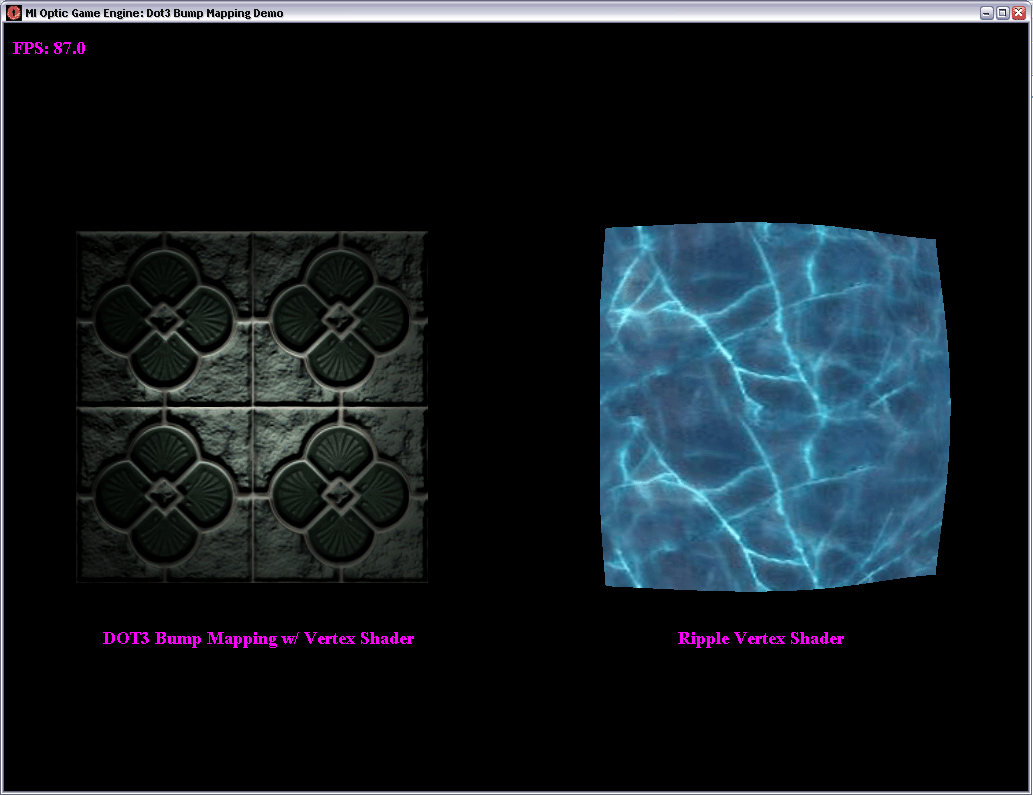Minimize the bump mapping demo window
This screenshot has height=795, width=1033.
pyautogui.click(x=986, y=13)
